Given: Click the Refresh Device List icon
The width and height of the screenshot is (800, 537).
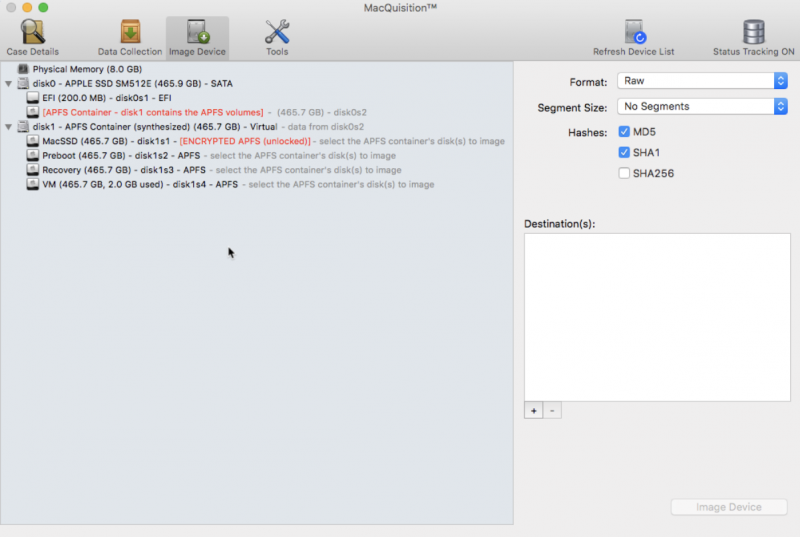Looking at the screenshot, I should point(634,32).
